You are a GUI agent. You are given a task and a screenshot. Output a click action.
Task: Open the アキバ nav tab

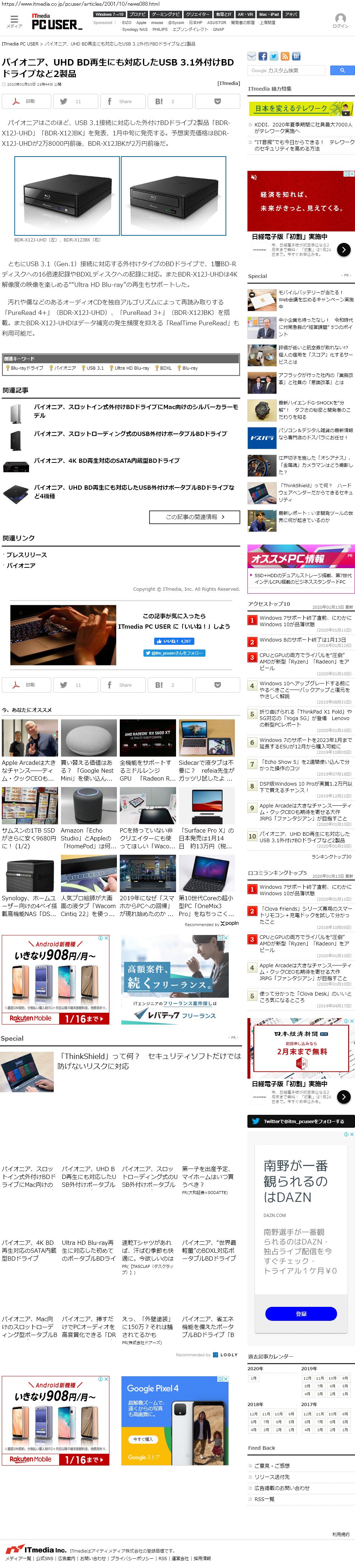(291, 14)
